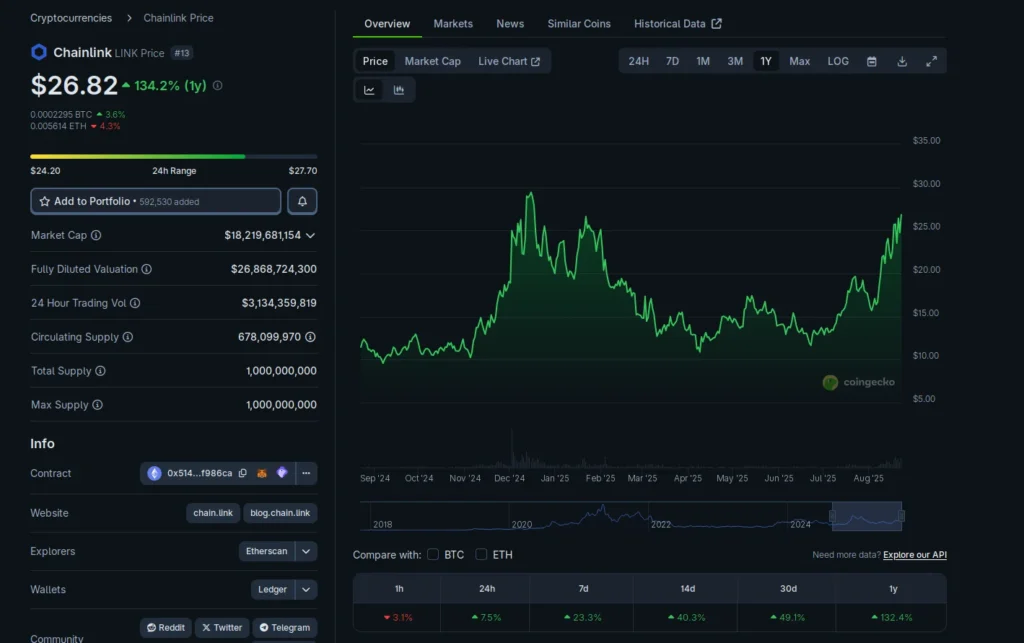Click left handle of chart range navigator
Viewport: 1024px width, 643px height.
tap(832, 516)
